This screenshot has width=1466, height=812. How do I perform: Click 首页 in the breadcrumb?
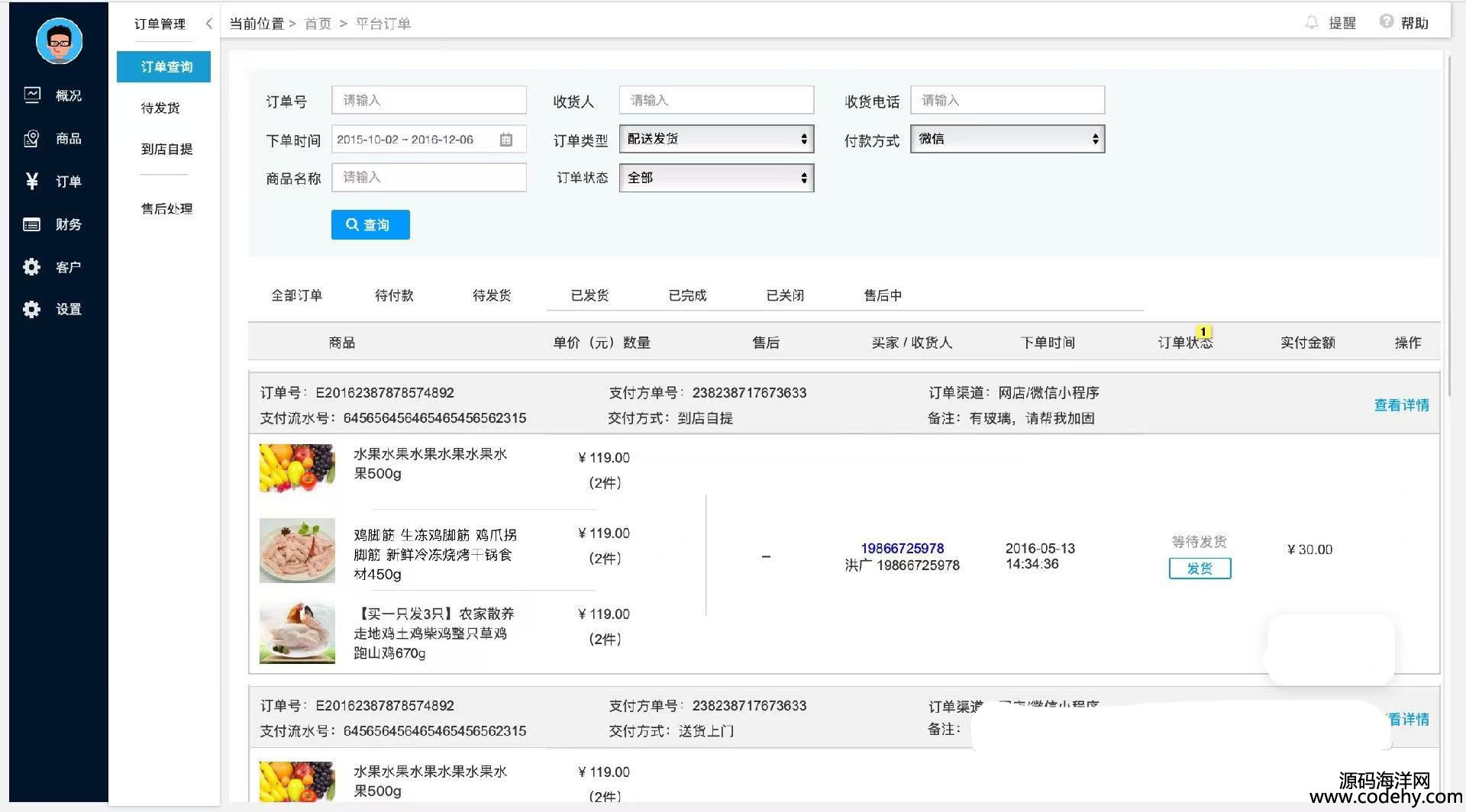(318, 24)
